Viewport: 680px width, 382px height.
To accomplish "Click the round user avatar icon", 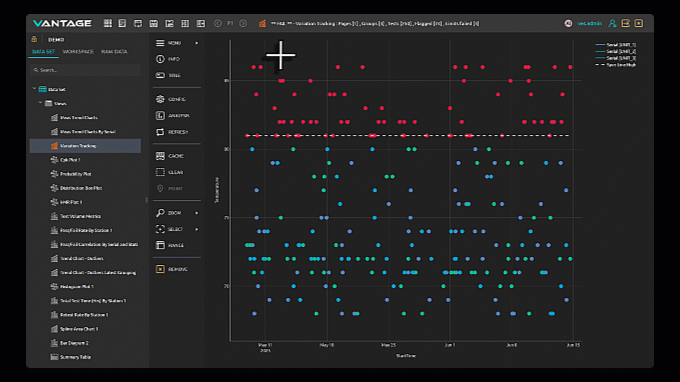I will pyautogui.click(x=568, y=23).
